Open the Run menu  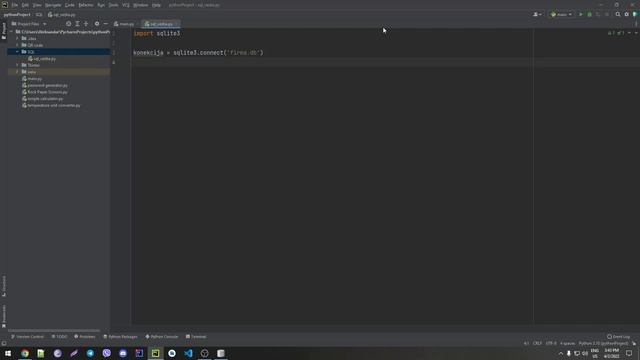101,5
